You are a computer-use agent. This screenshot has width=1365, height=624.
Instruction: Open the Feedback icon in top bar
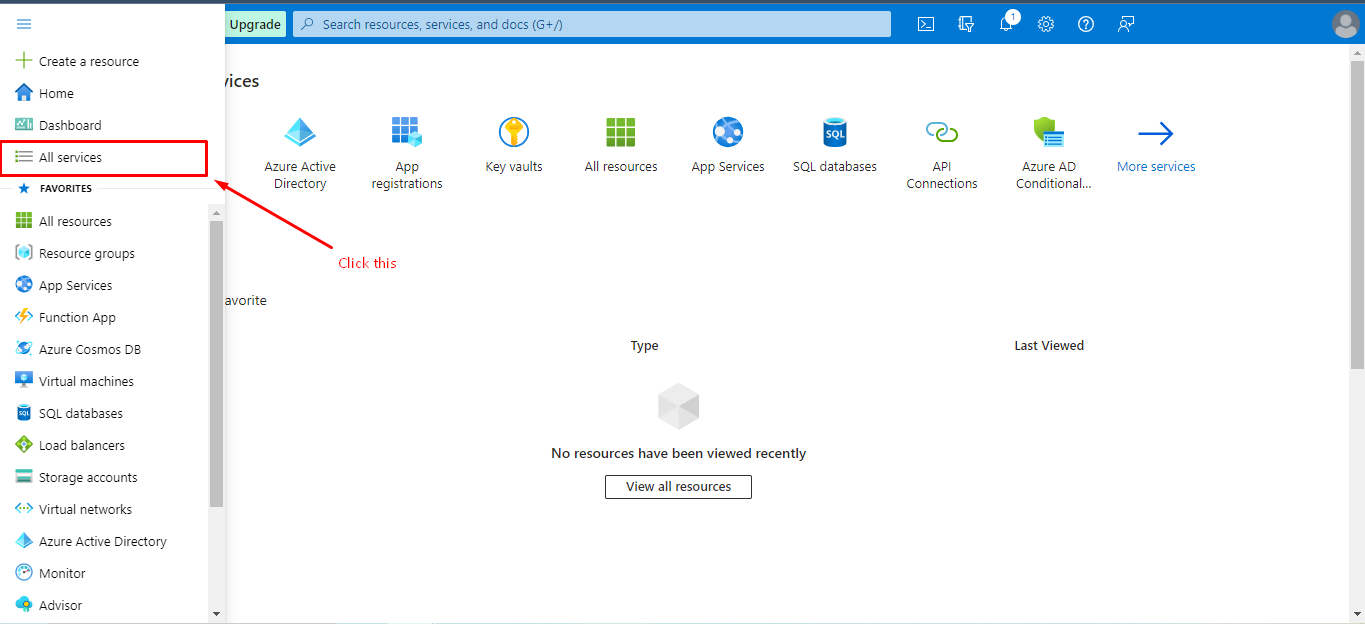(1126, 24)
